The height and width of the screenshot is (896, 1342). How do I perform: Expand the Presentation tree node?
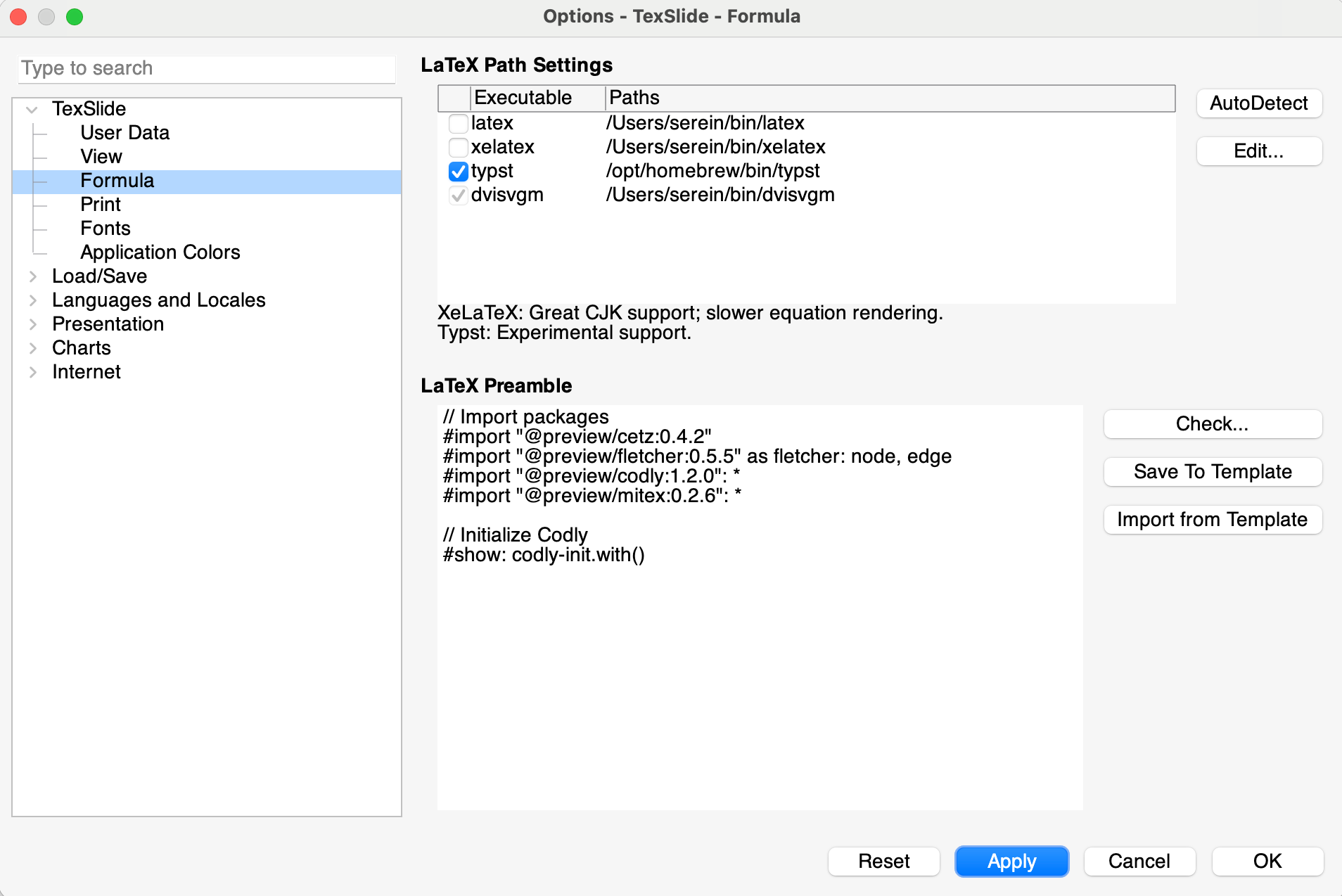coord(32,324)
